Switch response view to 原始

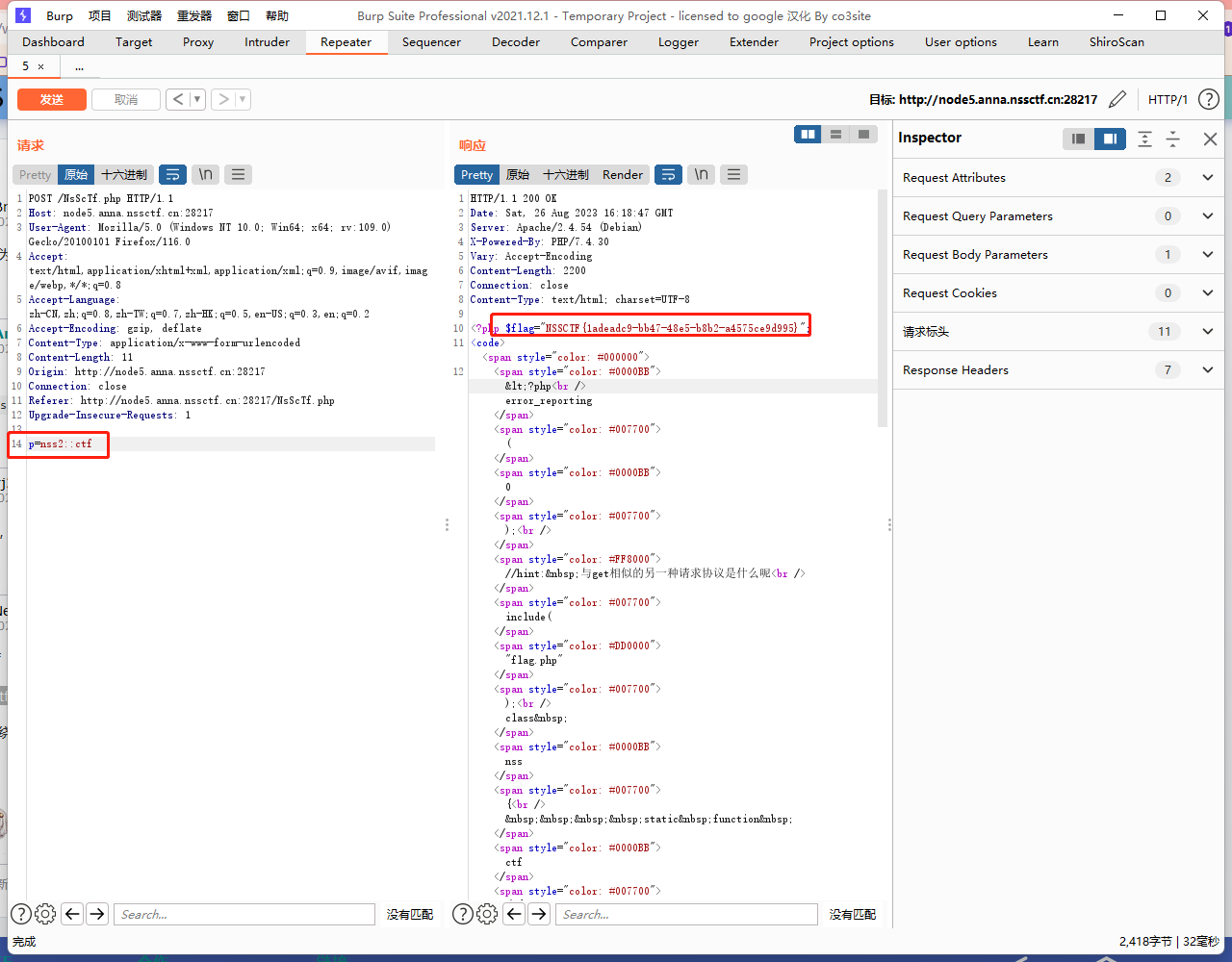(518, 174)
